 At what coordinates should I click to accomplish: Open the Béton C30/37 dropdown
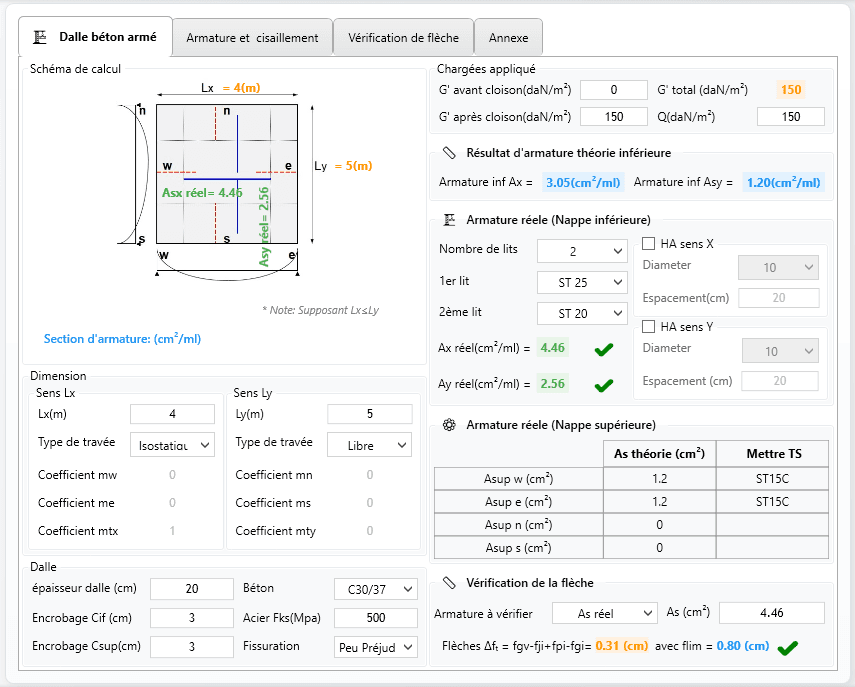tap(375, 590)
